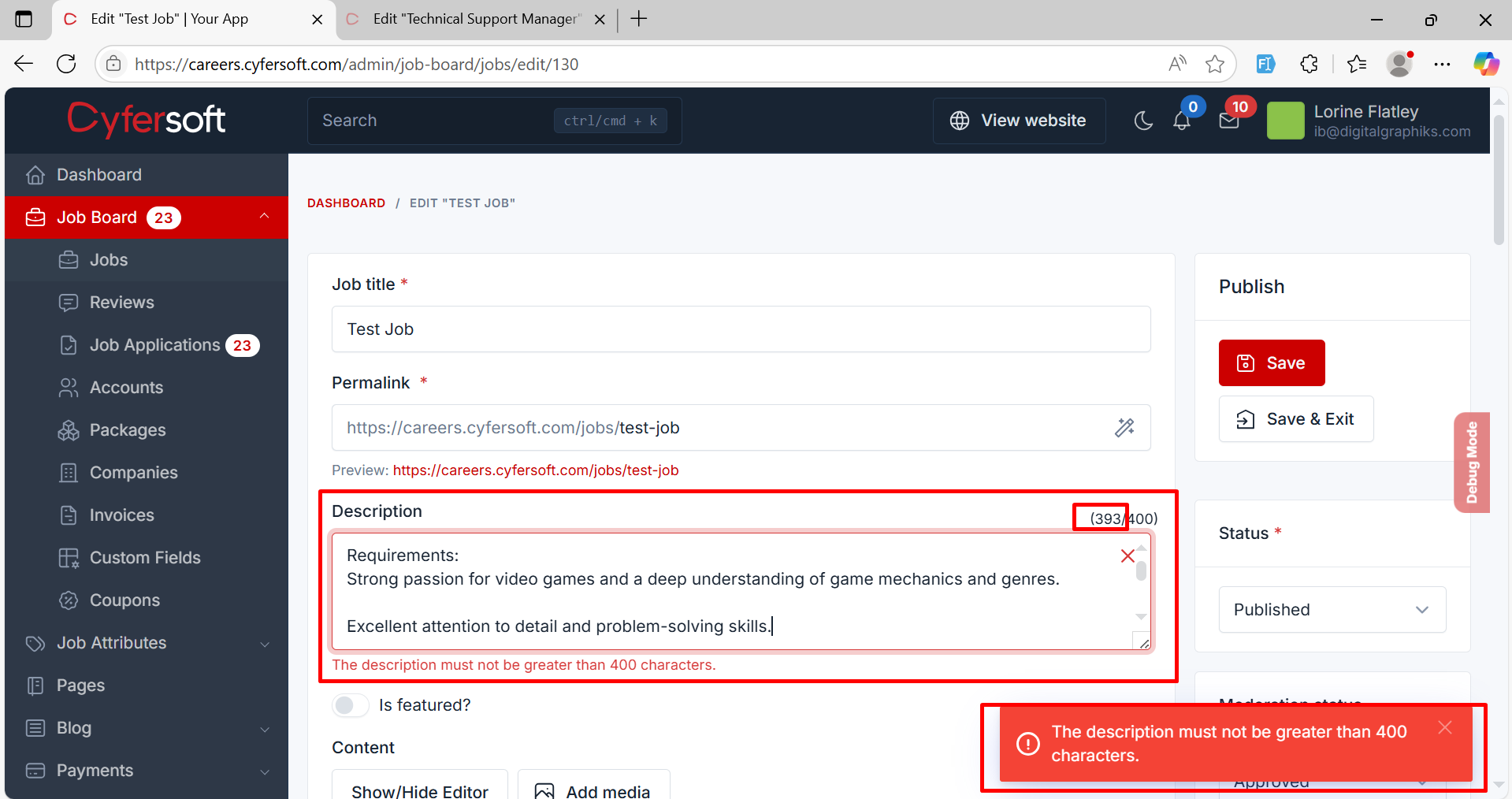This screenshot has height=799, width=1512.
Task: Open the Copilot icon in browser toolbar
Action: click(x=1486, y=64)
